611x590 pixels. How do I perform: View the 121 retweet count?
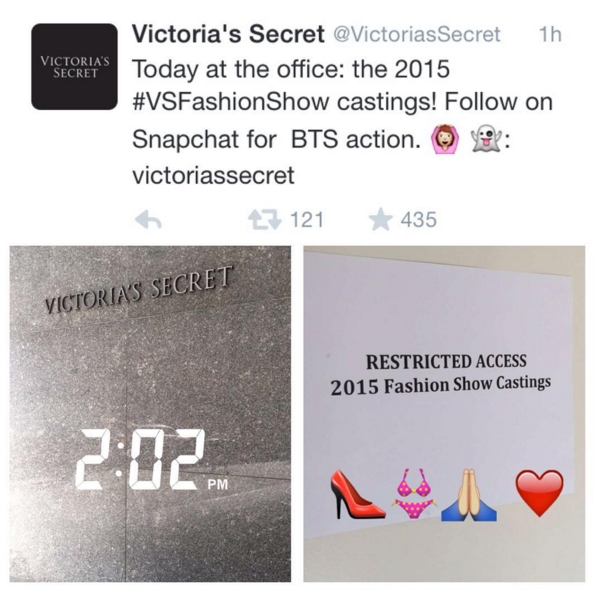point(307,220)
